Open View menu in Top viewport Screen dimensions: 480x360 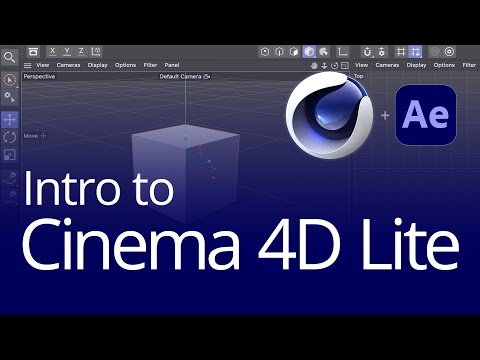click(361, 65)
